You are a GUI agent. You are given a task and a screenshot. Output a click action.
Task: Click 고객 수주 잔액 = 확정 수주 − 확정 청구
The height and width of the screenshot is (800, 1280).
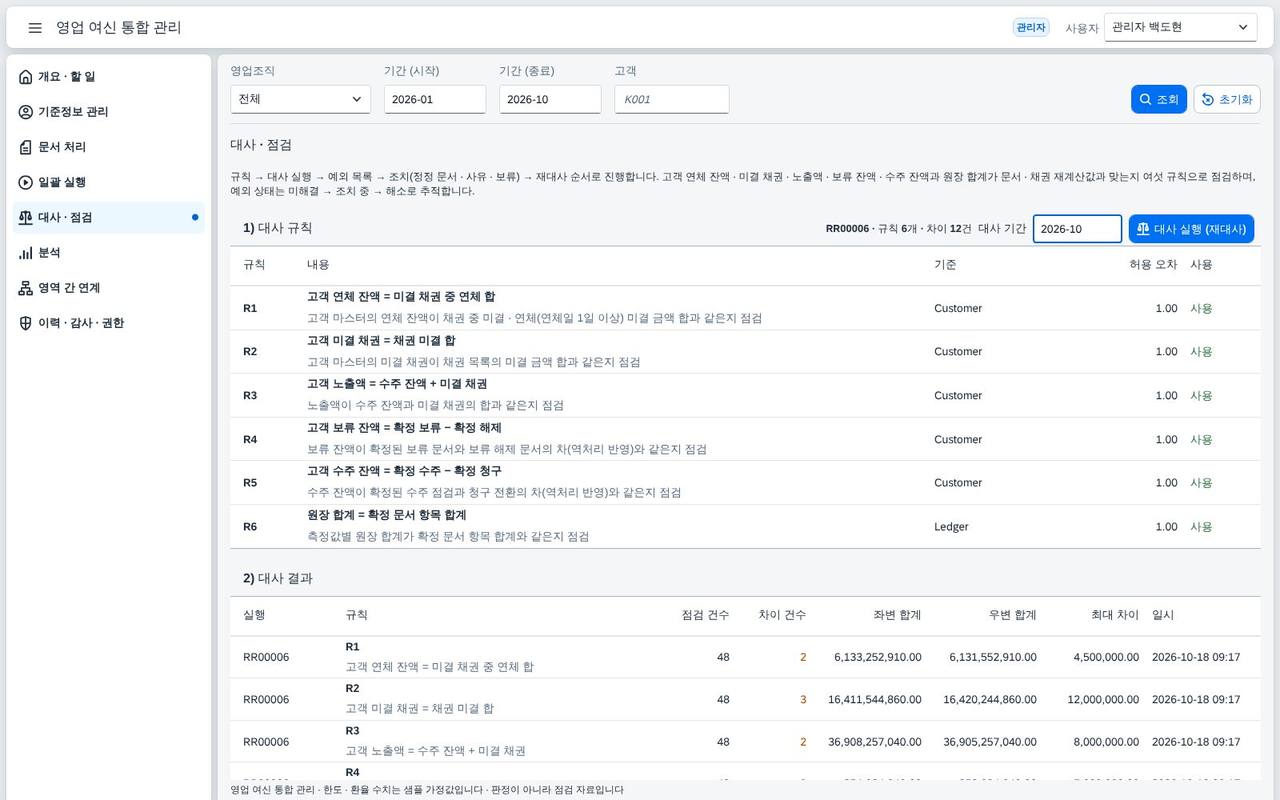(404, 471)
